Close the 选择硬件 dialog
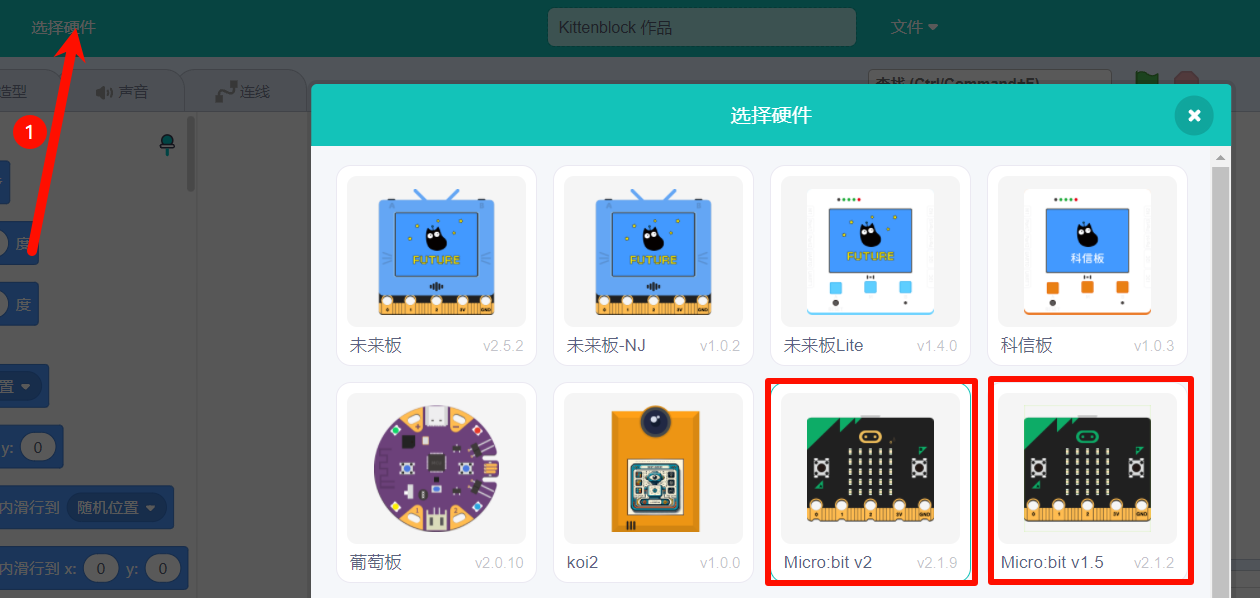Image resolution: width=1260 pixels, height=598 pixels. pos(1194,115)
